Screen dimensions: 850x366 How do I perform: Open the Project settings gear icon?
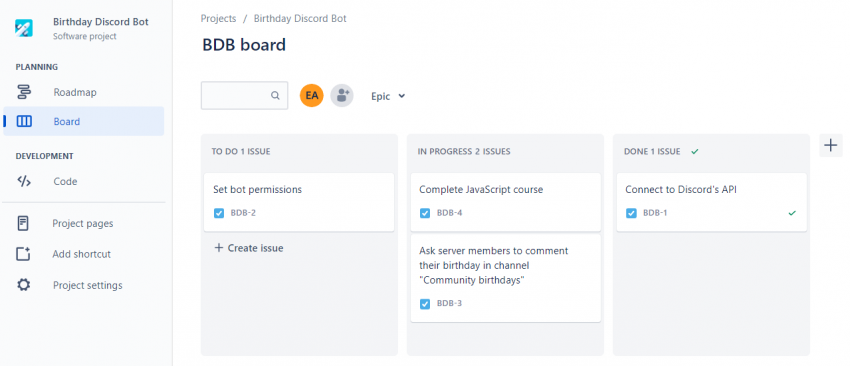point(23,285)
